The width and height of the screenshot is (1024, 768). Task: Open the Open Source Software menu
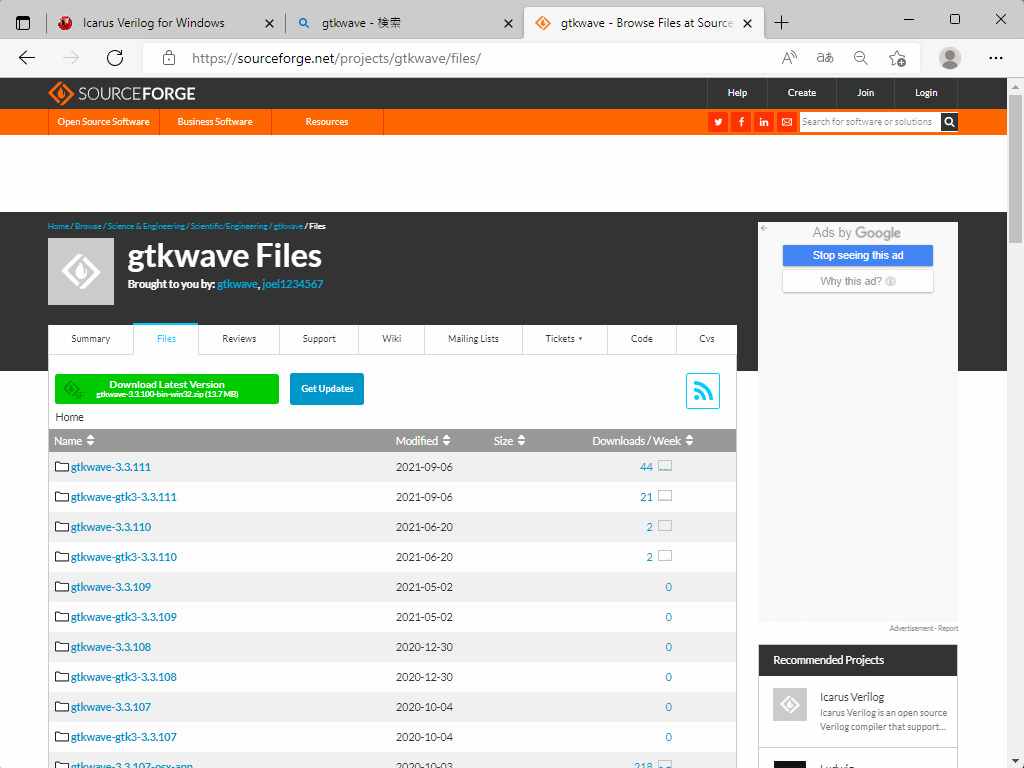click(x=104, y=122)
